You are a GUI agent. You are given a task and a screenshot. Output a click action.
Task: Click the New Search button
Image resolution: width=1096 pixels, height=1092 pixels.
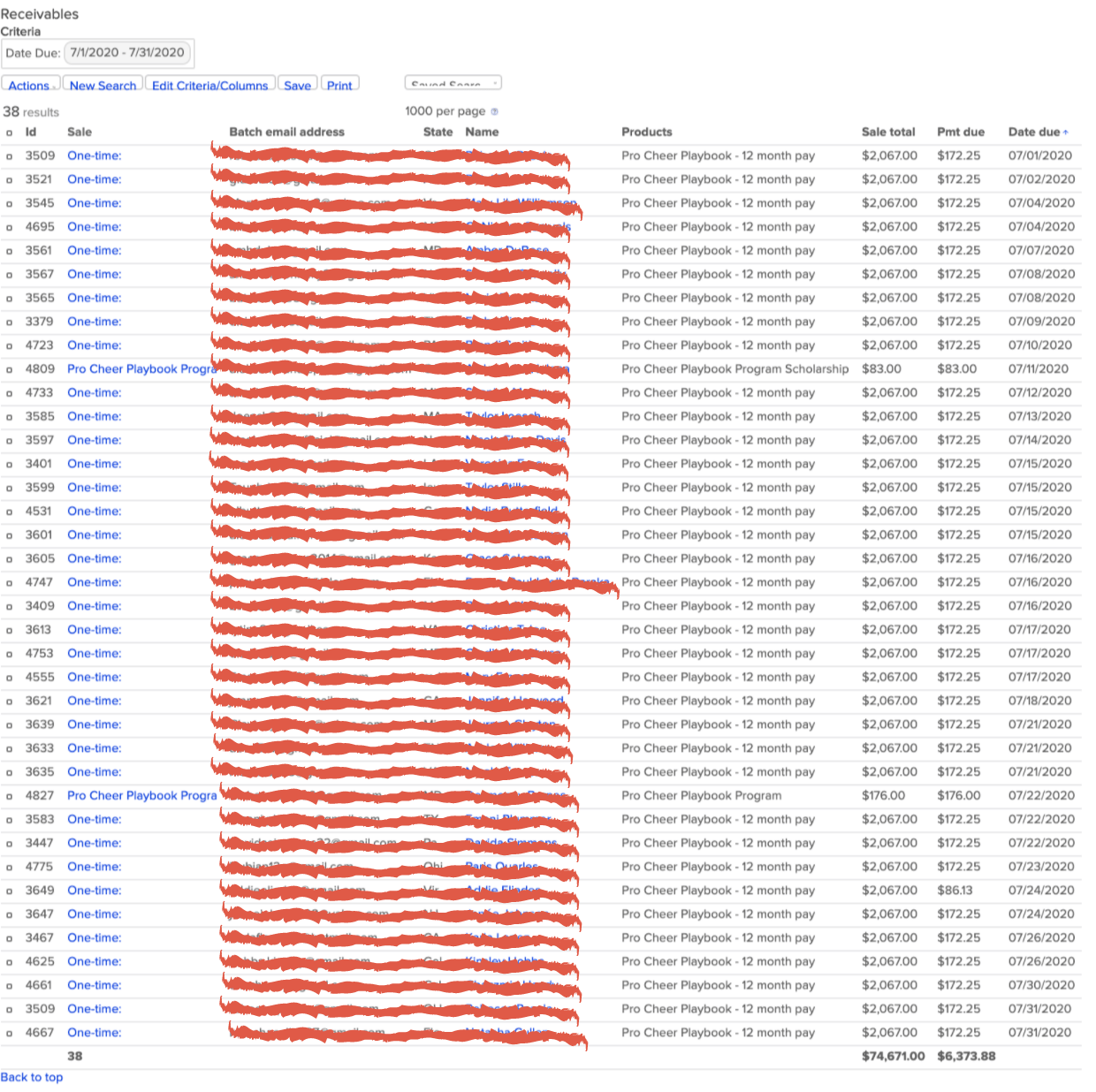pos(103,85)
